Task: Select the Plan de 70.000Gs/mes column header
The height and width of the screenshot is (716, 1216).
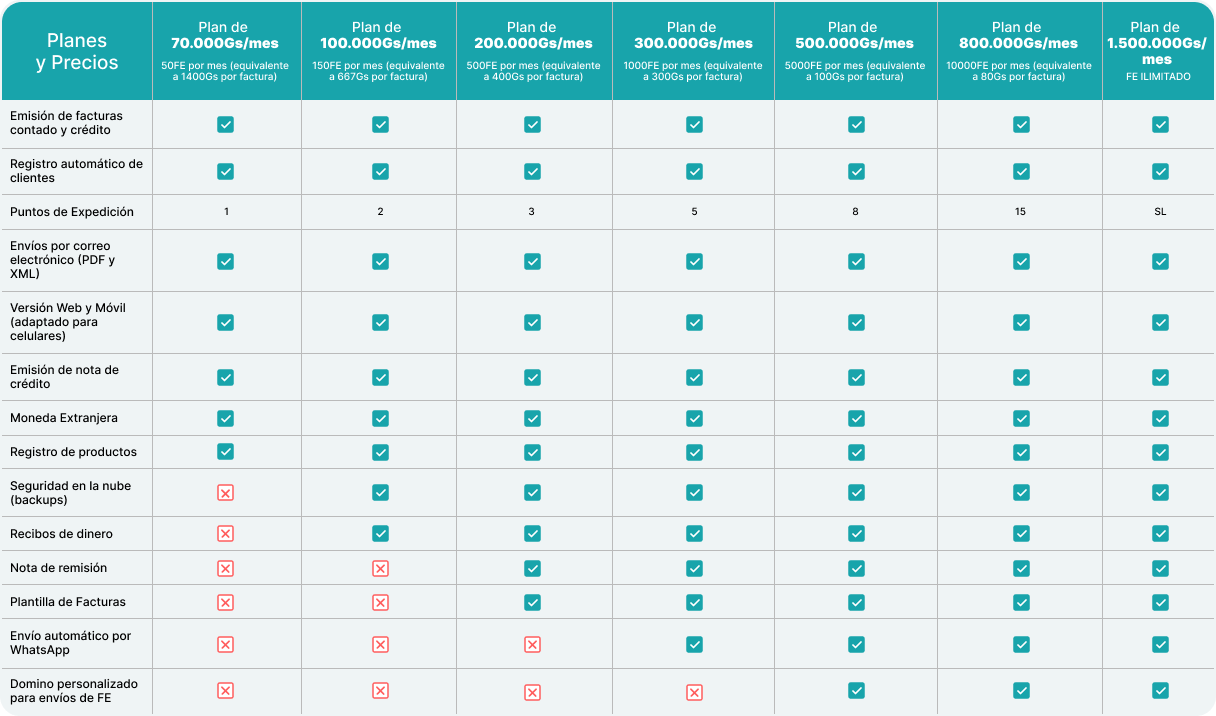Action: click(x=226, y=36)
